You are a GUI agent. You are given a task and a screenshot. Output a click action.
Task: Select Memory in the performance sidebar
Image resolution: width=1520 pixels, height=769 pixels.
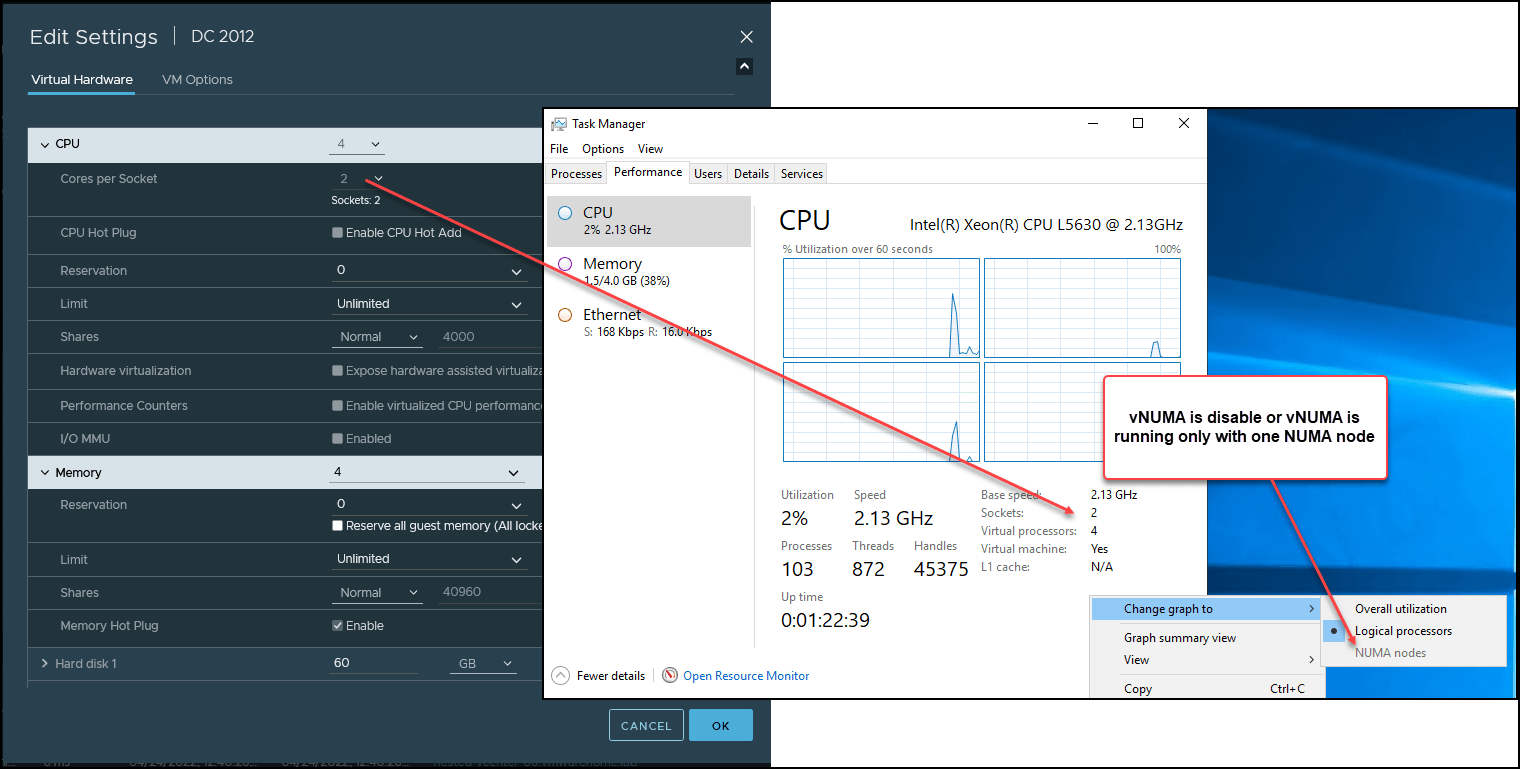click(x=649, y=272)
